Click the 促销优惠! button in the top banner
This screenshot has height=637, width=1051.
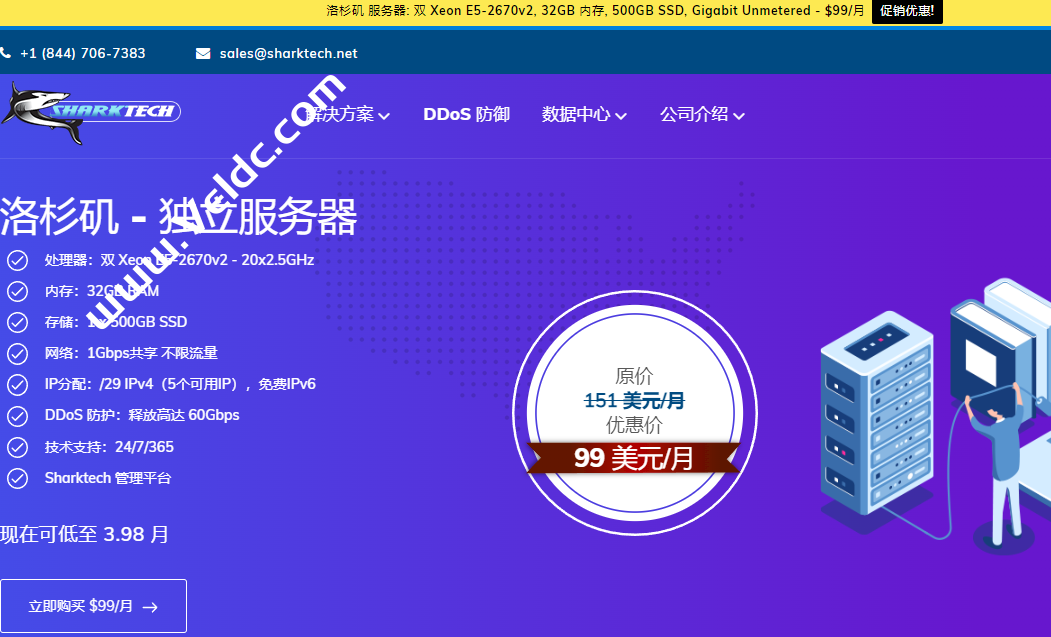pyautogui.click(x=907, y=12)
